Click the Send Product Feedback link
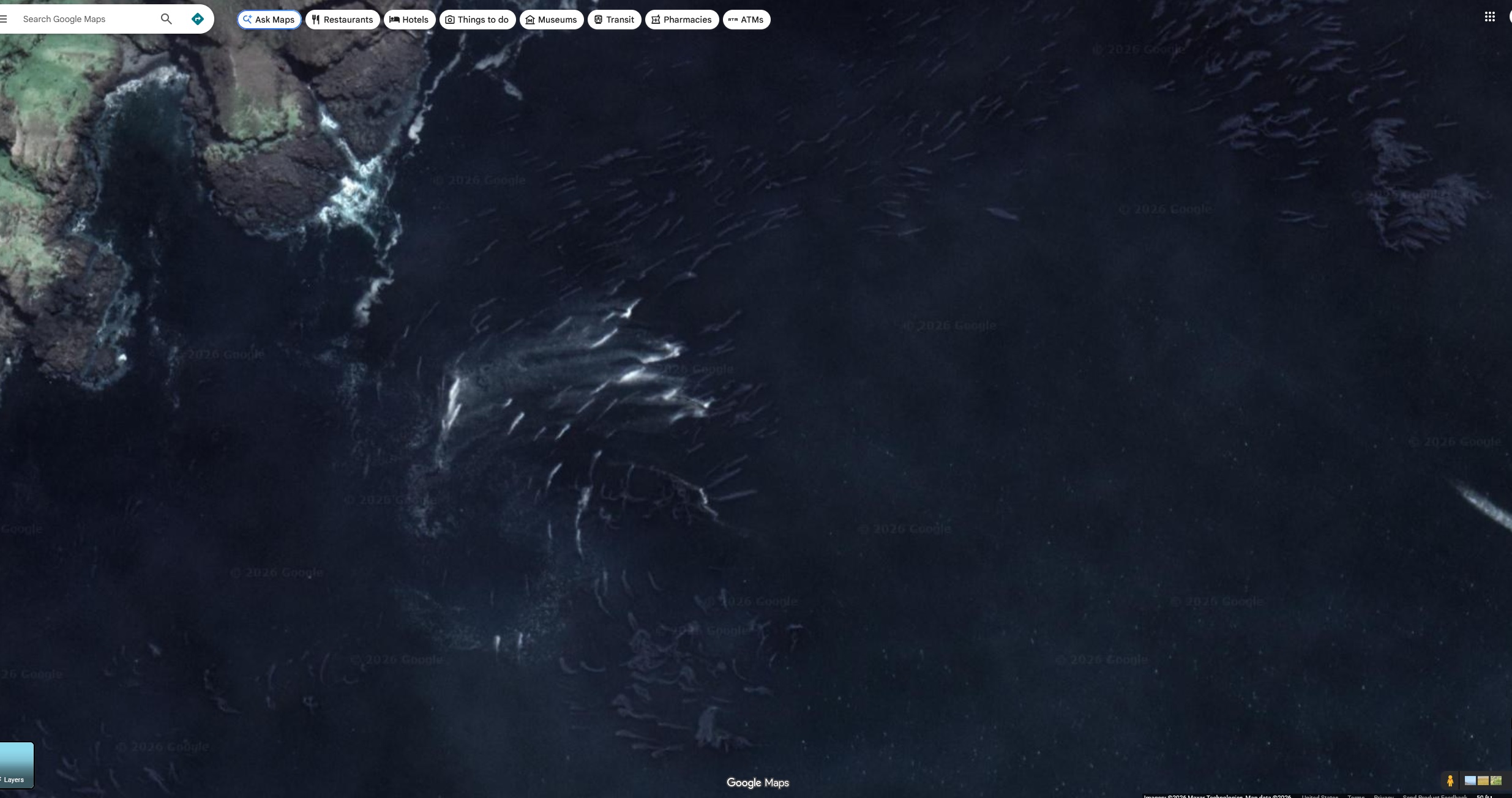 tap(1434, 796)
